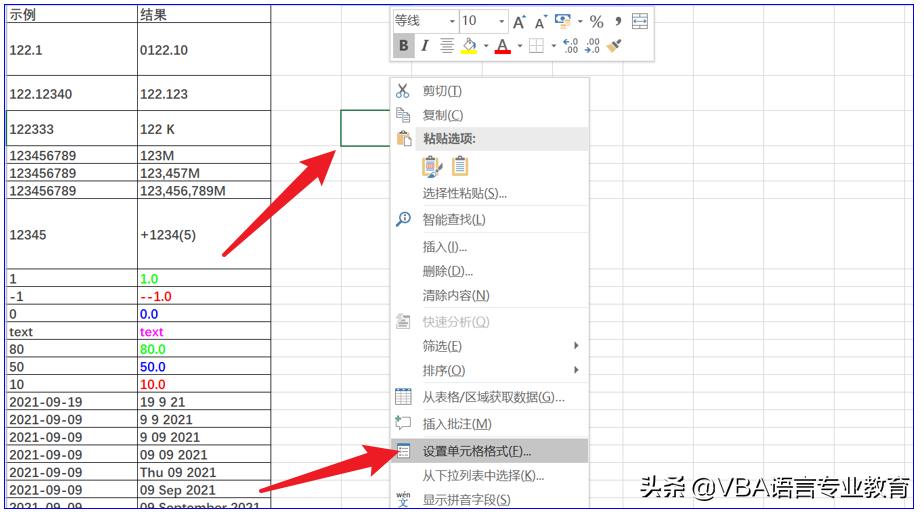Open the font name dropdown 等线

(452, 22)
